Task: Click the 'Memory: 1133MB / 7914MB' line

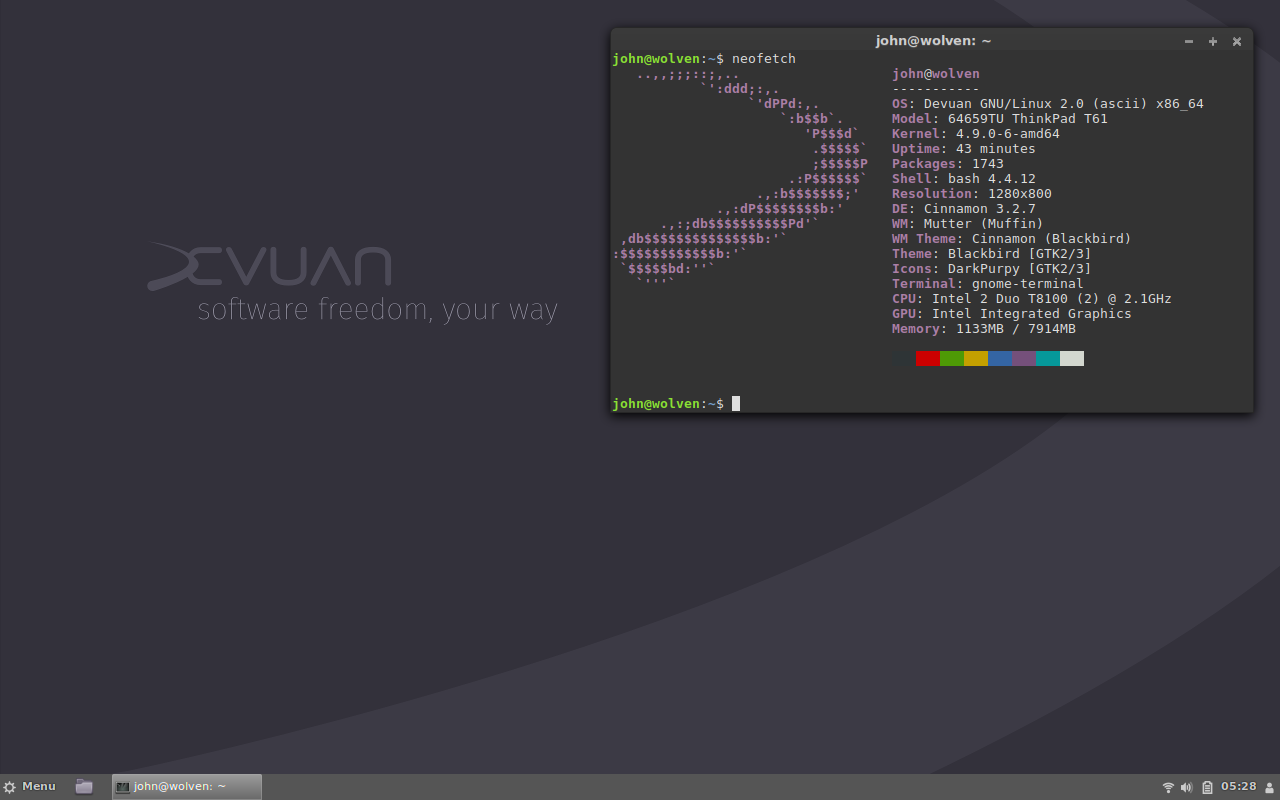Action: tap(984, 329)
